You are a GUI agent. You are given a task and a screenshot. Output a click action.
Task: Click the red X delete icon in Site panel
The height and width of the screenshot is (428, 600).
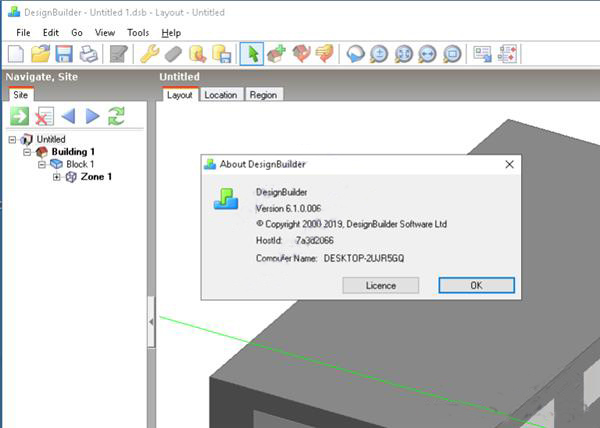coord(44,116)
